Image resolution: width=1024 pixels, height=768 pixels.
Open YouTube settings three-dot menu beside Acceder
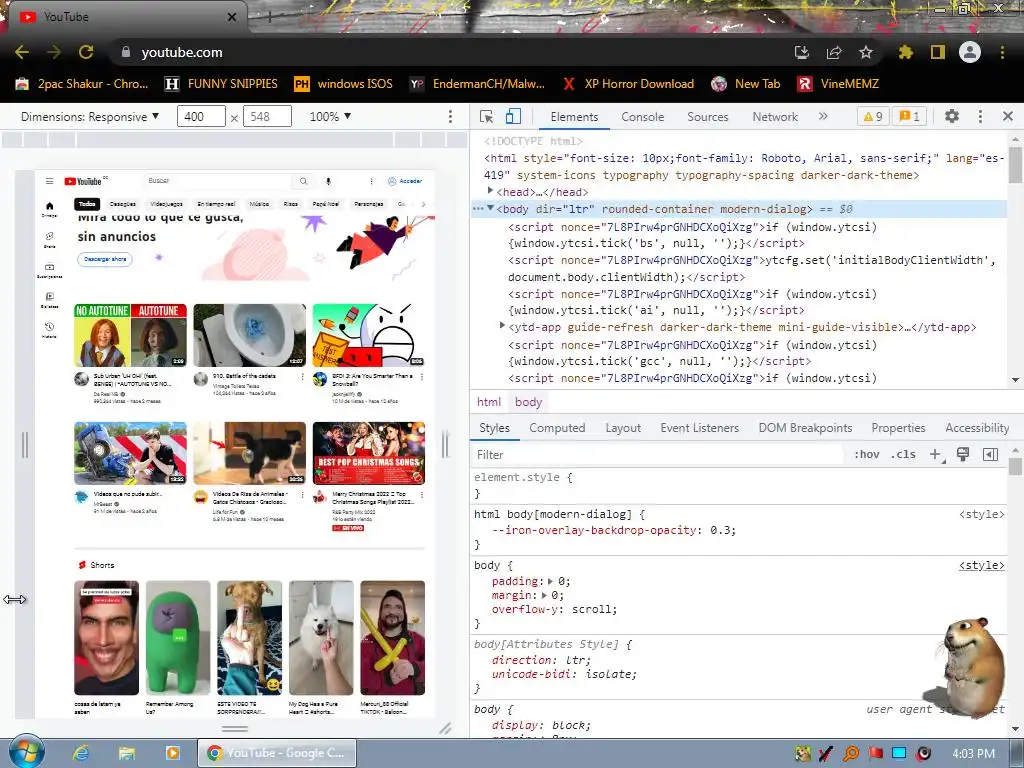[372, 182]
